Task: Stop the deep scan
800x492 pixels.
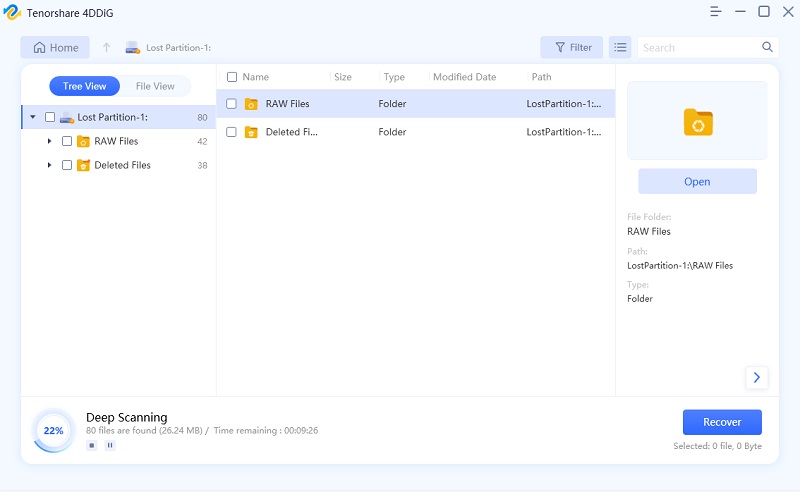Action: coord(92,445)
